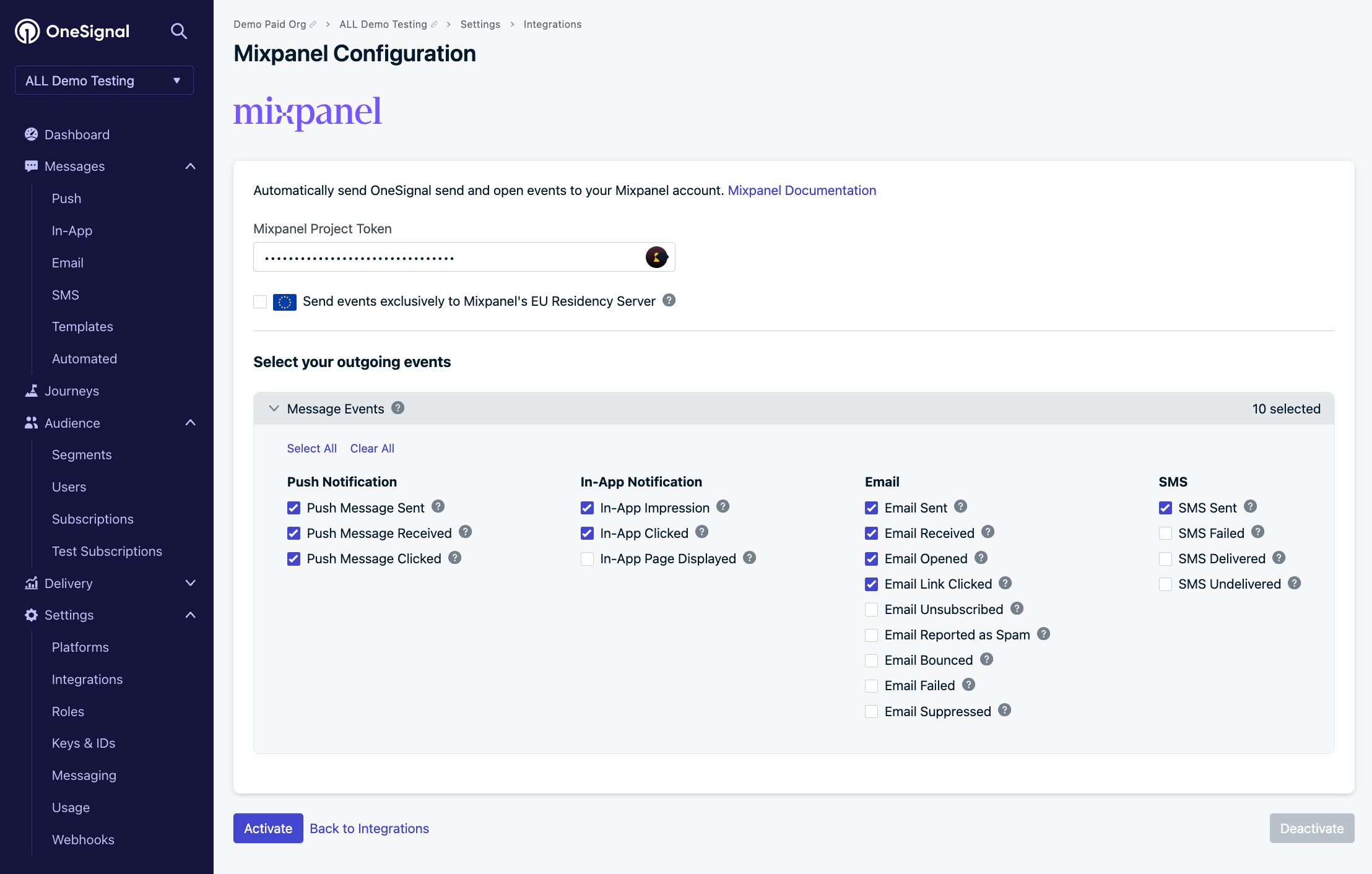Open the sidebar search icon
The width and height of the screenshot is (1372, 874).
point(179,31)
